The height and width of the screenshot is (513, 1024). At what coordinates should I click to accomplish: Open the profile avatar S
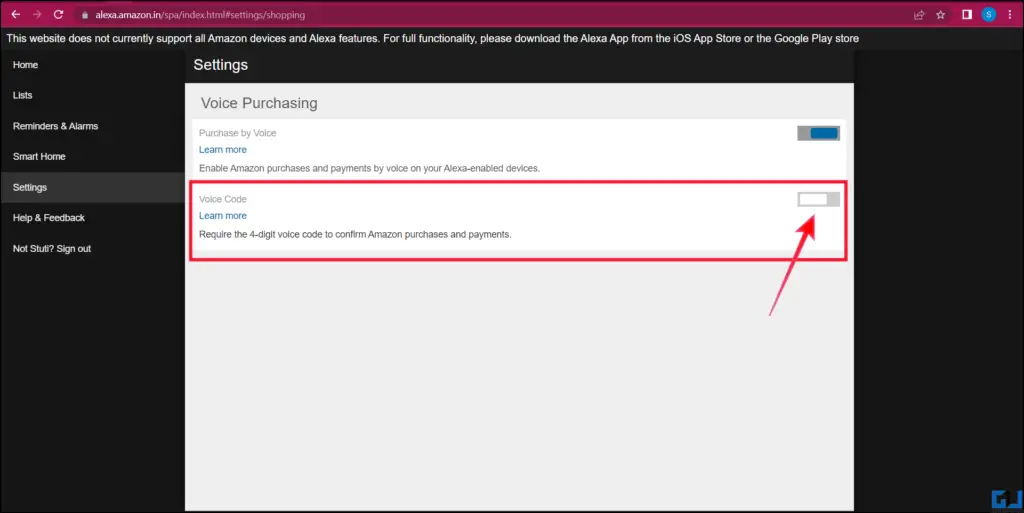coord(988,14)
